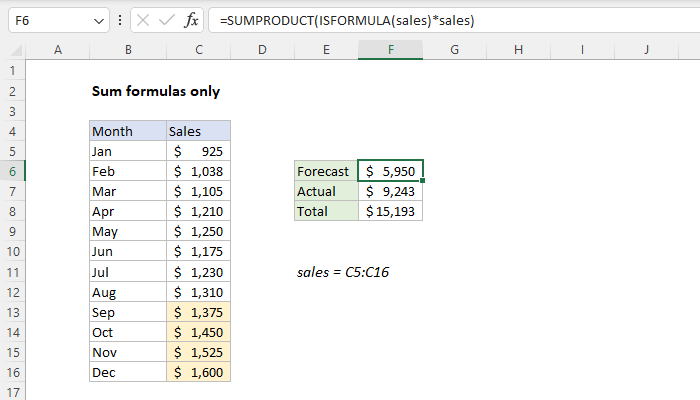The width and height of the screenshot is (700, 400).
Task: Select row 2 header
Action: pyautogui.click(x=12, y=91)
